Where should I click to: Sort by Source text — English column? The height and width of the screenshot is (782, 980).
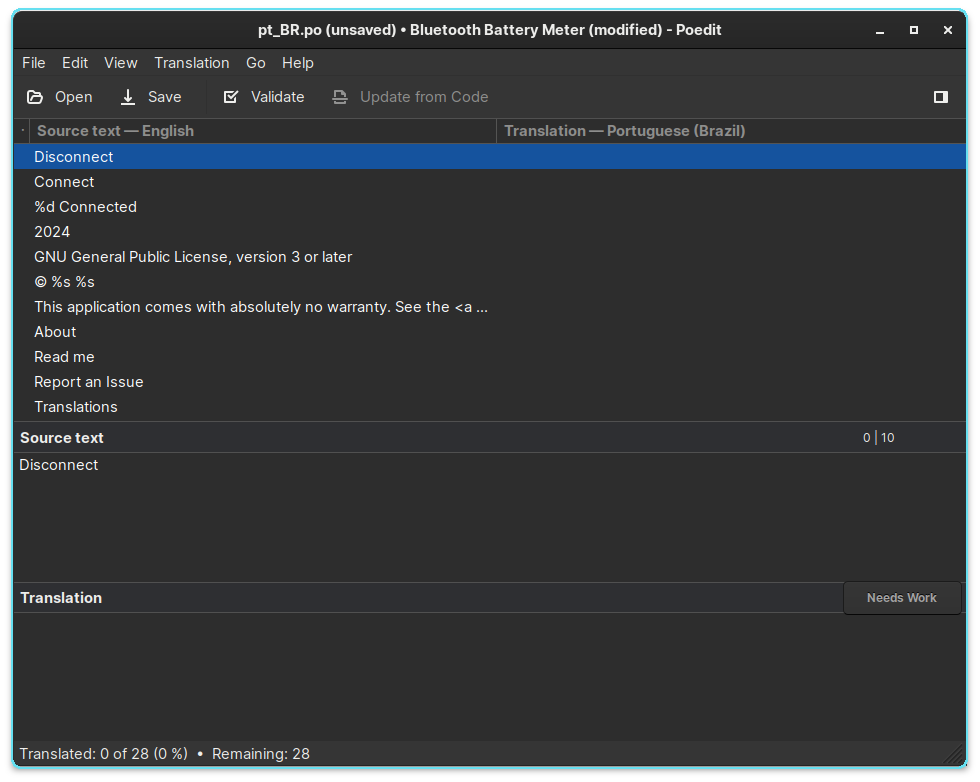click(x=115, y=131)
